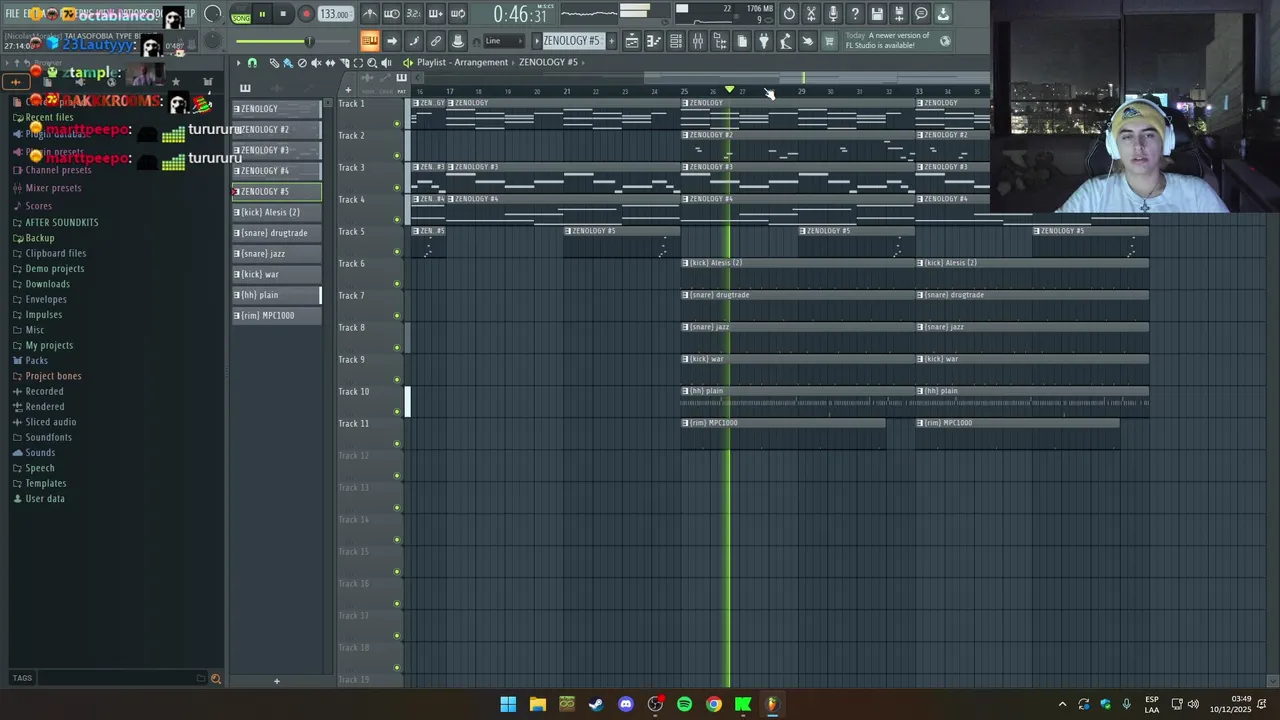
Task: Click the microphone recording icon
Action: 833,14
